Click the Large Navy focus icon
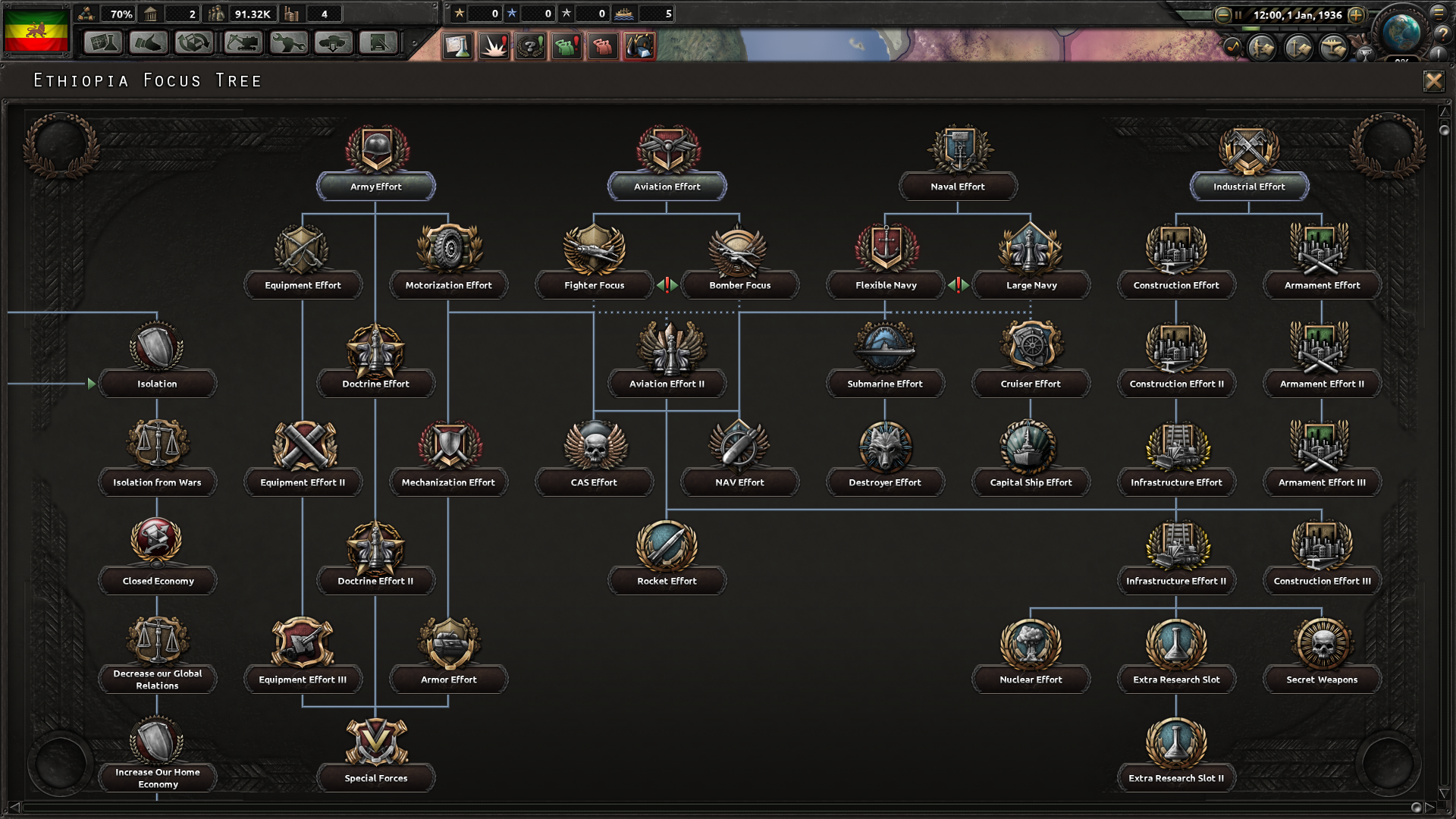 (1030, 249)
